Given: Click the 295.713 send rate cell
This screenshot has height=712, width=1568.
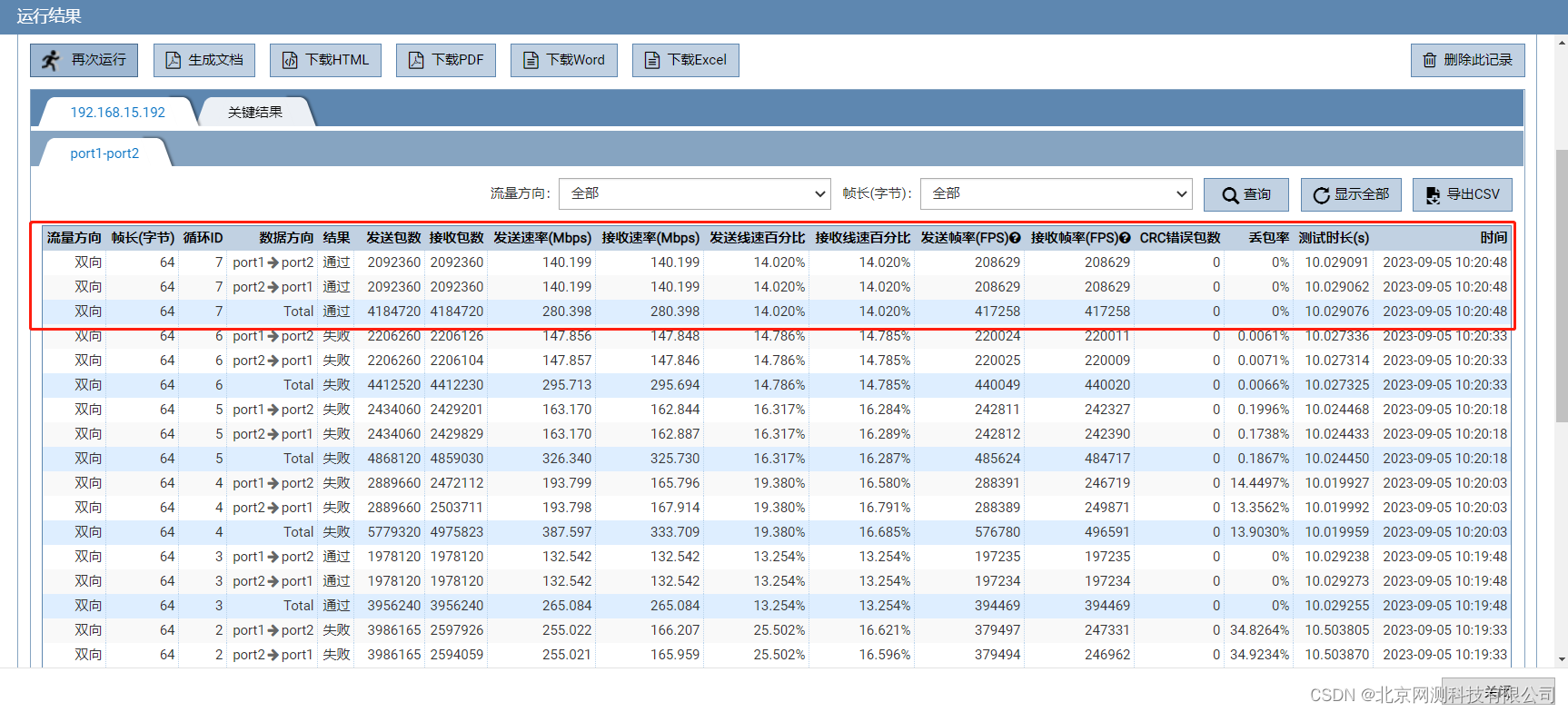Looking at the screenshot, I should coord(567,385).
